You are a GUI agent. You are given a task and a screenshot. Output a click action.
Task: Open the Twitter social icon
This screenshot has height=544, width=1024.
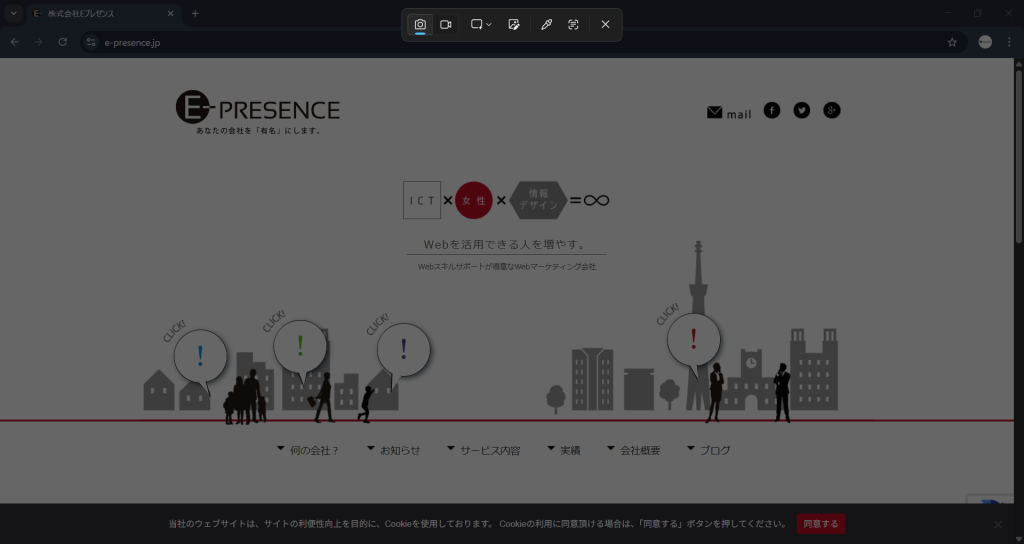[x=802, y=110]
